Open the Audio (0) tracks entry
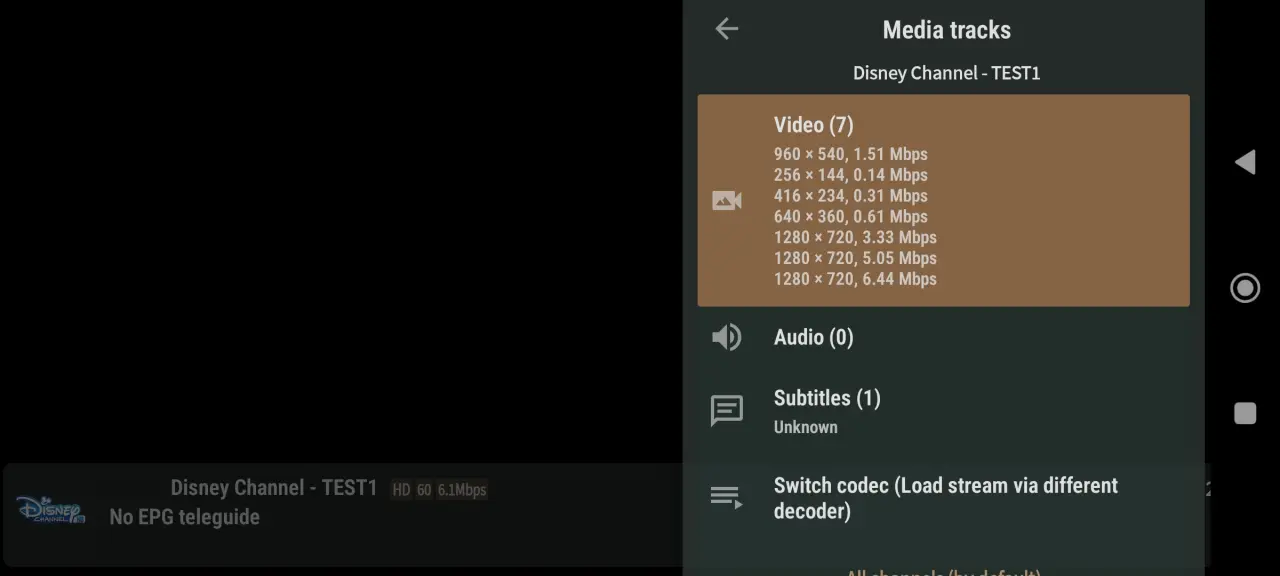 click(943, 337)
